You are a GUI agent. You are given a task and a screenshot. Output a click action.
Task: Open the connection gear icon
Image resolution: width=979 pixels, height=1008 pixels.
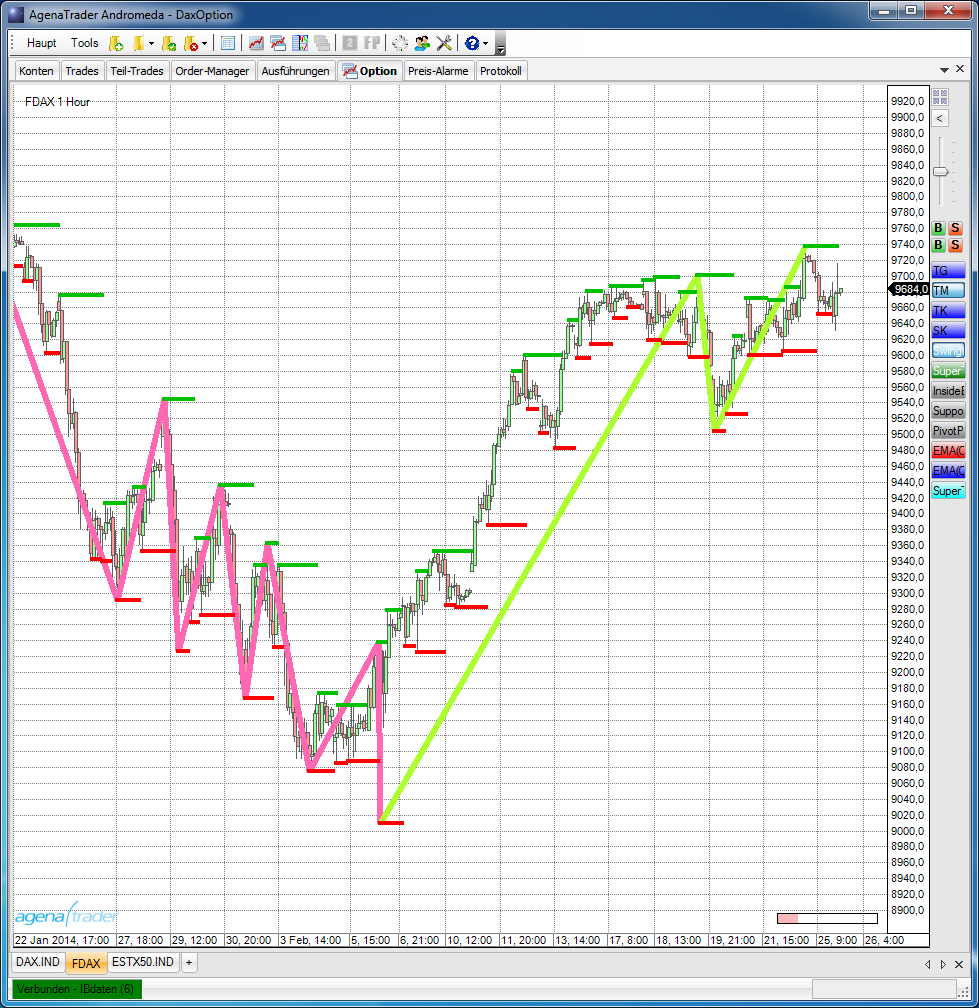click(x=400, y=43)
